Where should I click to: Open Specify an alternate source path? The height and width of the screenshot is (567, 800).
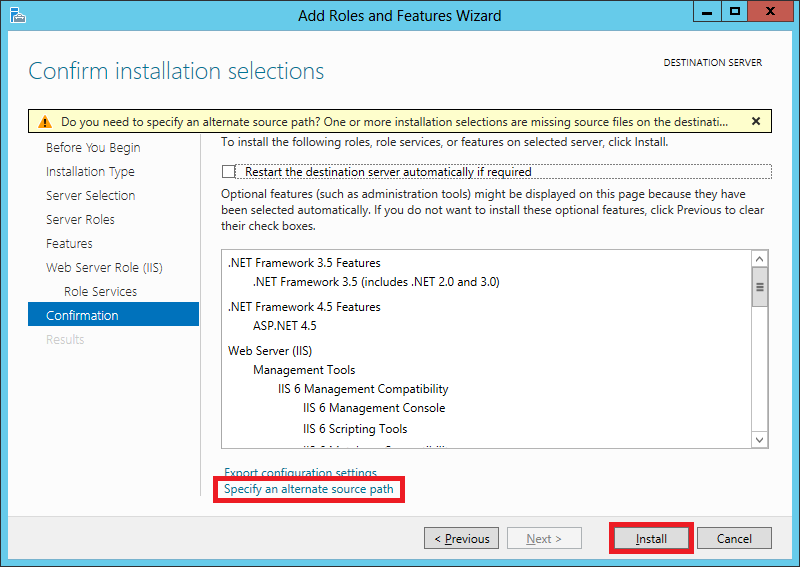pyautogui.click(x=309, y=489)
